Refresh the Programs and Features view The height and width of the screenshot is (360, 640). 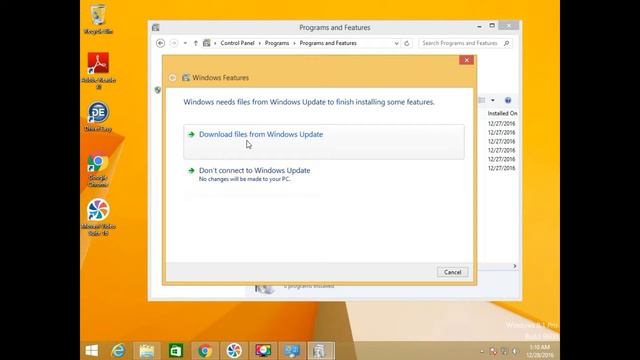pos(407,43)
